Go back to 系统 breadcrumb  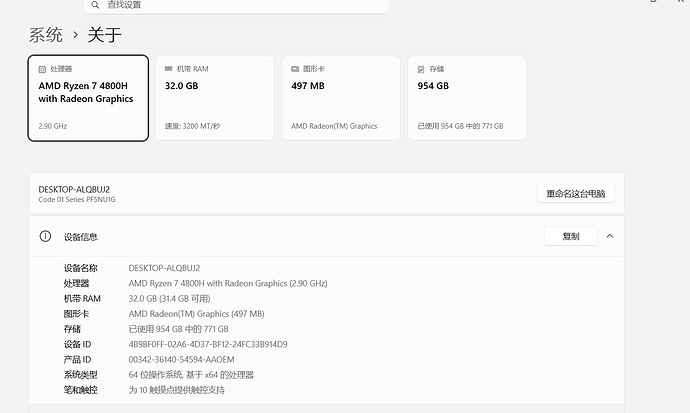point(46,35)
